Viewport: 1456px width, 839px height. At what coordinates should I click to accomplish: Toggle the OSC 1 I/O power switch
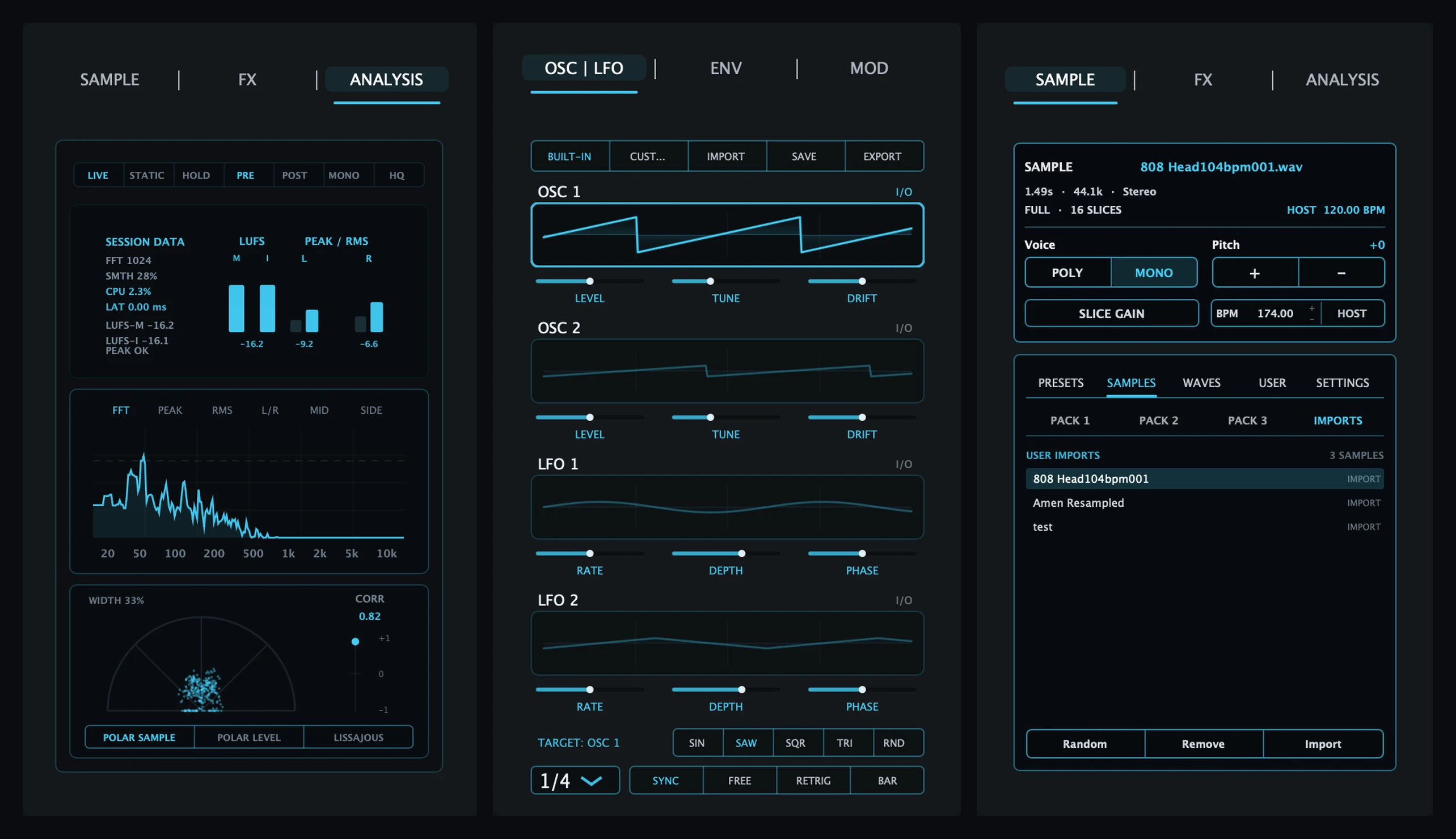pos(903,192)
